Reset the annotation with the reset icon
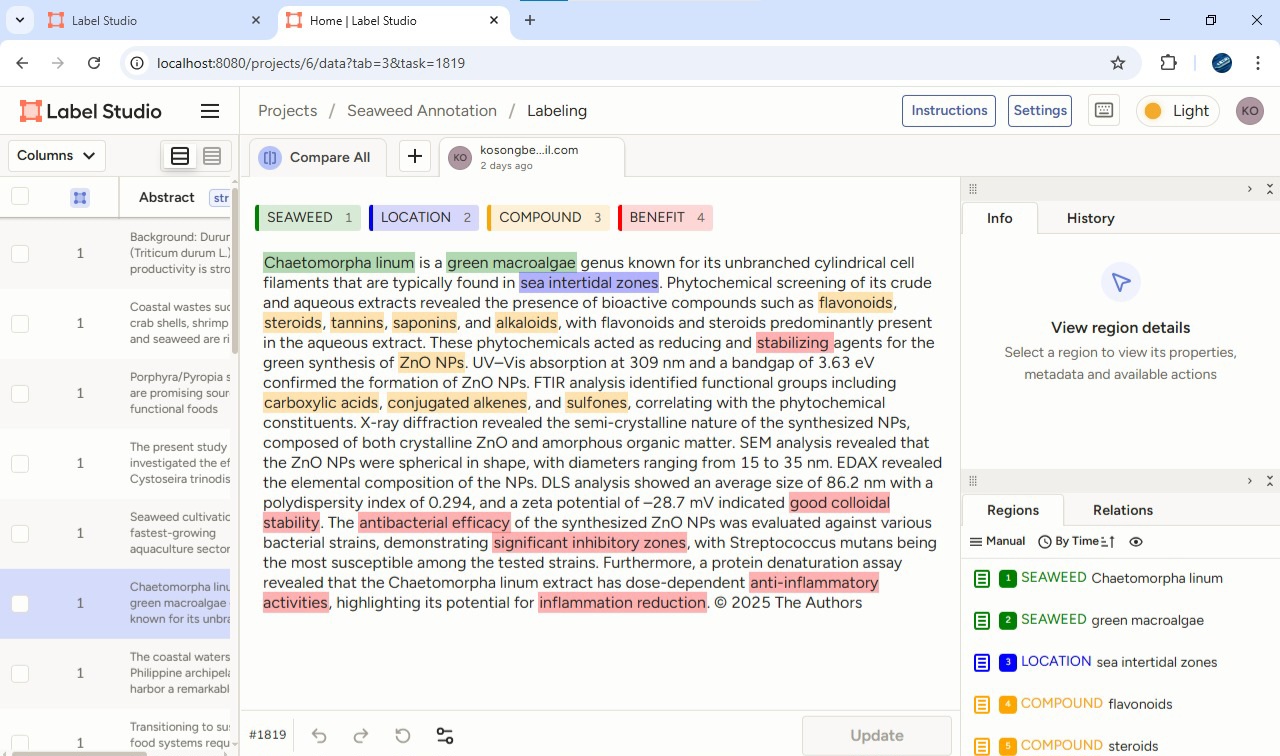This screenshot has width=1280, height=756. pyautogui.click(x=403, y=736)
